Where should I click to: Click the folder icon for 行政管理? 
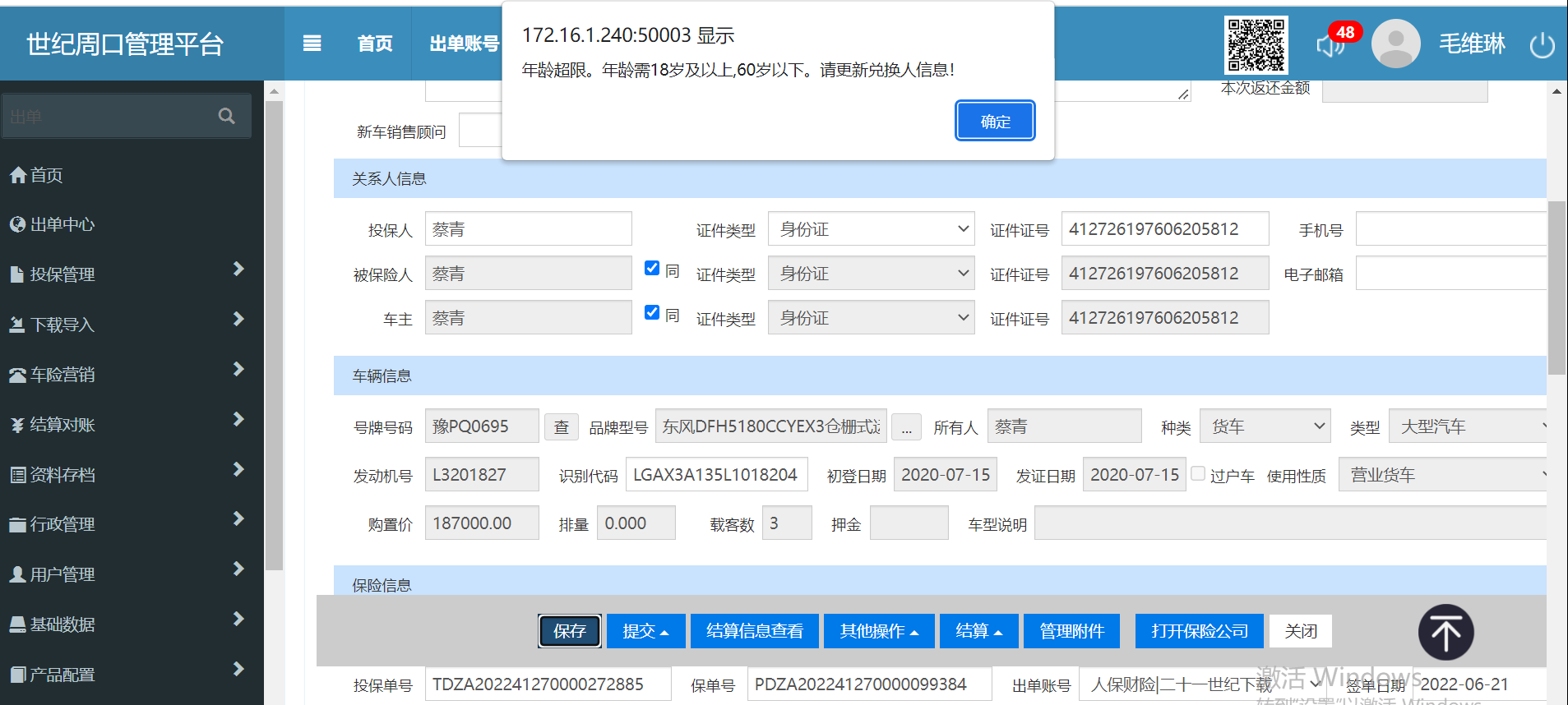[18, 524]
